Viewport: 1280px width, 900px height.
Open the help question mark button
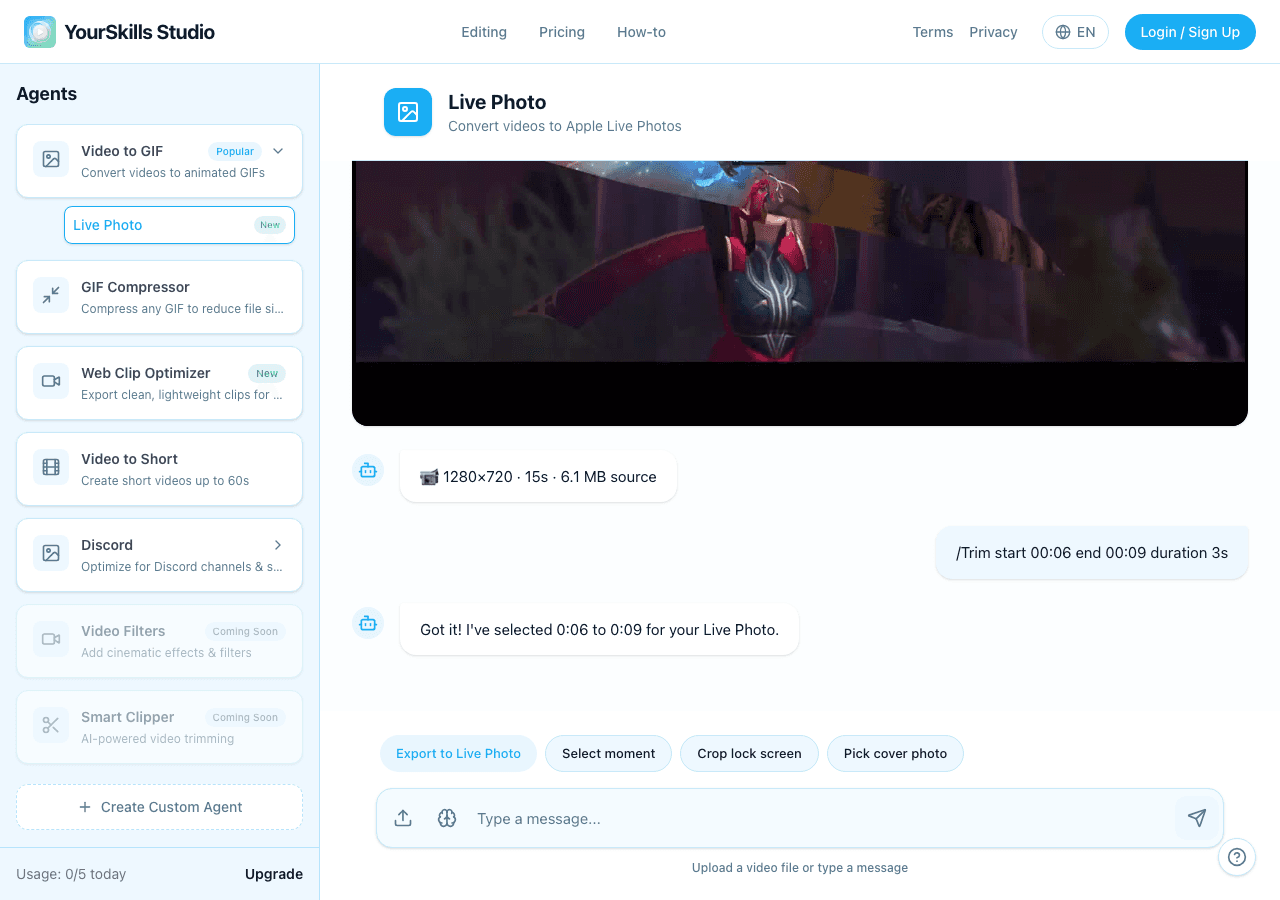click(x=1237, y=857)
